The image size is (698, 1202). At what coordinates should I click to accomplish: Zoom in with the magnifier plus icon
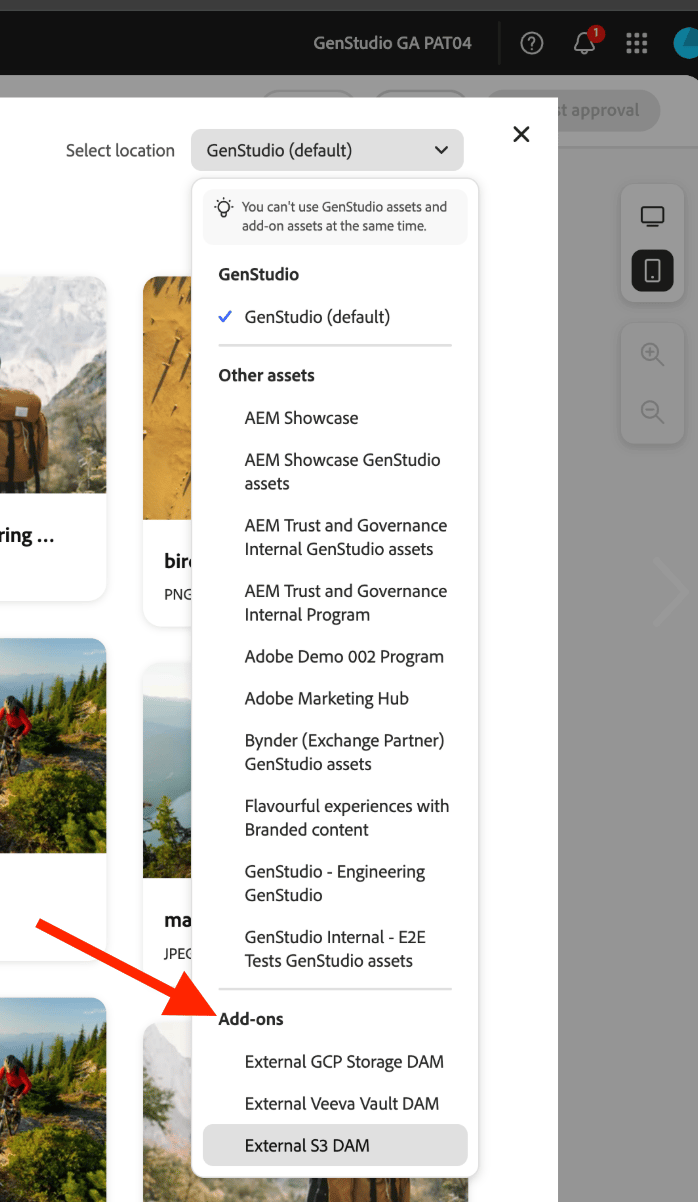pos(653,354)
